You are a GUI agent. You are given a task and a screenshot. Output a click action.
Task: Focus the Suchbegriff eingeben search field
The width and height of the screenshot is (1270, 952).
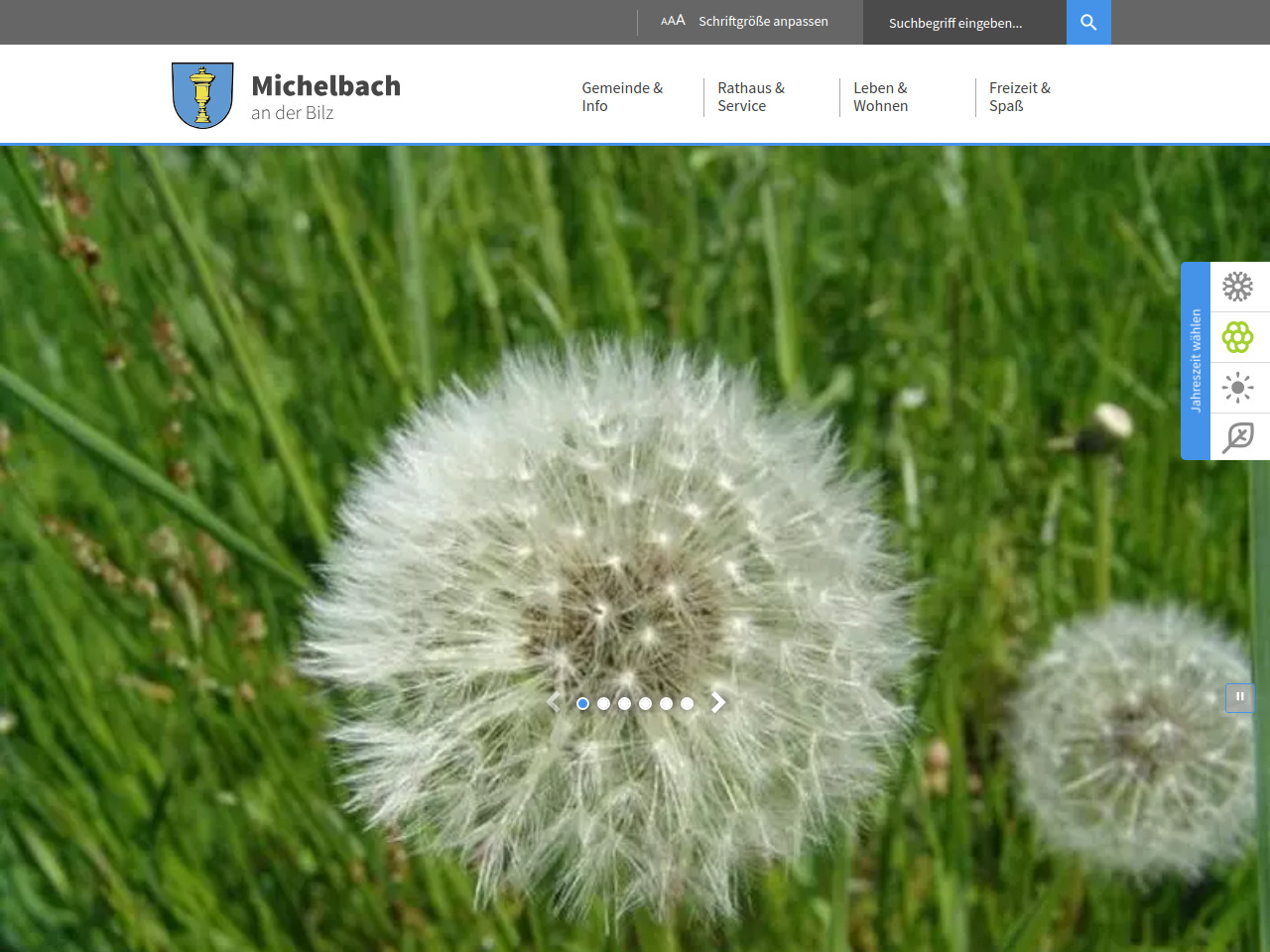point(962,23)
